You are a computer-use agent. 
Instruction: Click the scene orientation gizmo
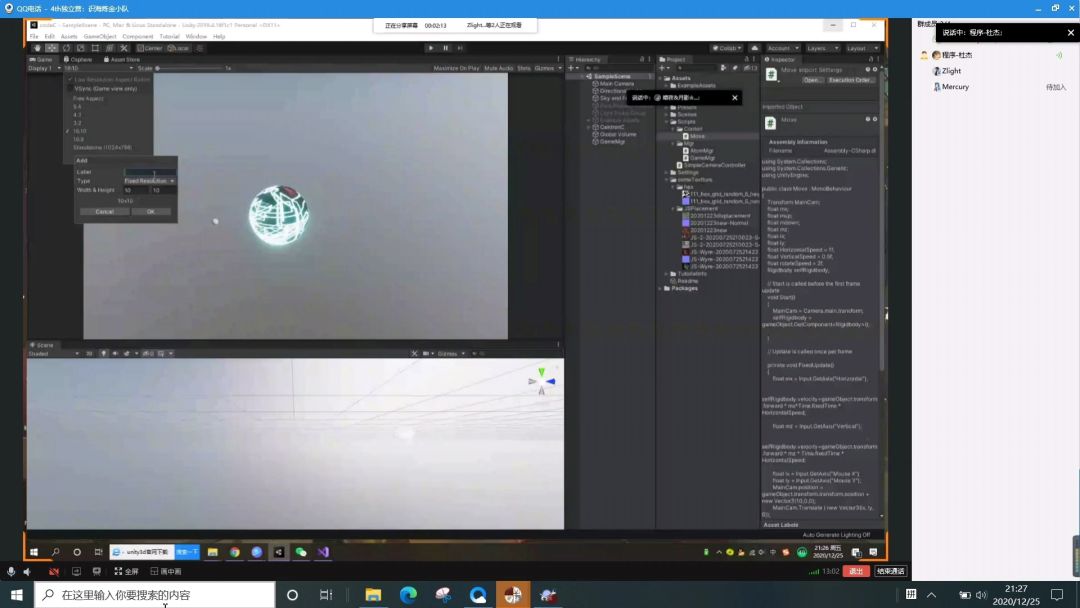[x=541, y=380]
